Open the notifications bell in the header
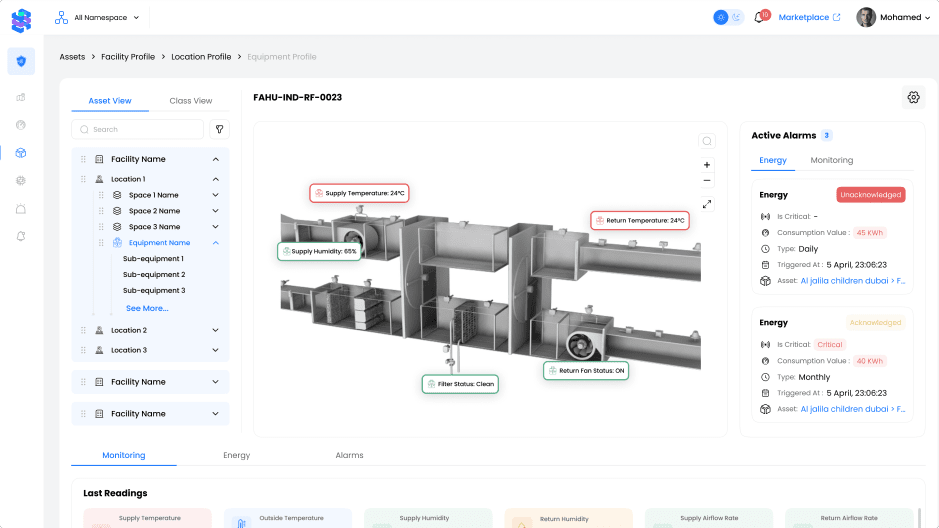Image resolution: width=939 pixels, height=528 pixels. [759, 18]
